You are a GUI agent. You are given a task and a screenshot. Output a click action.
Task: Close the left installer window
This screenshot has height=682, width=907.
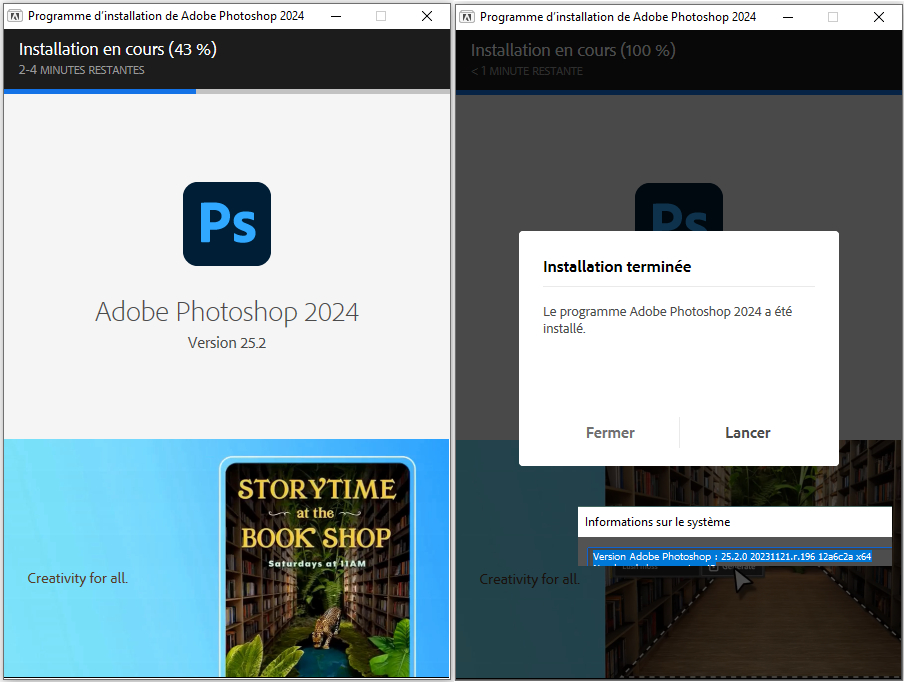coord(427,16)
